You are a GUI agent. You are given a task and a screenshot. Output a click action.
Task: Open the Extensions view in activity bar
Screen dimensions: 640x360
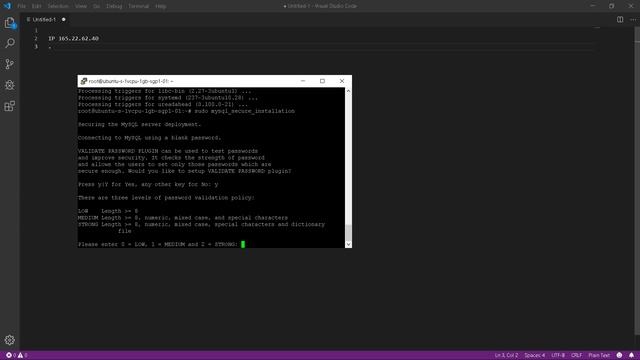point(10,106)
